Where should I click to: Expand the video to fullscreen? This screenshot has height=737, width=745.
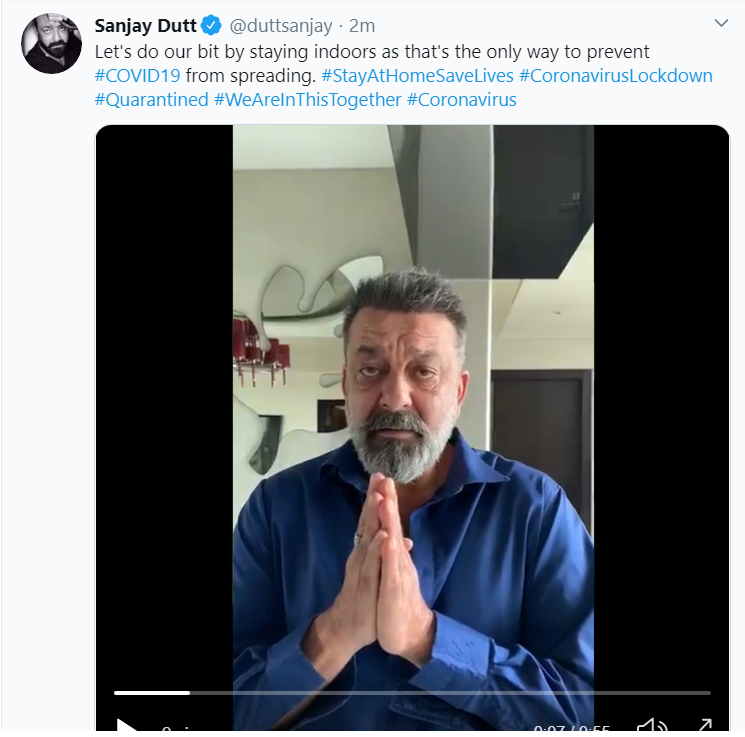[x=704, y=726]
